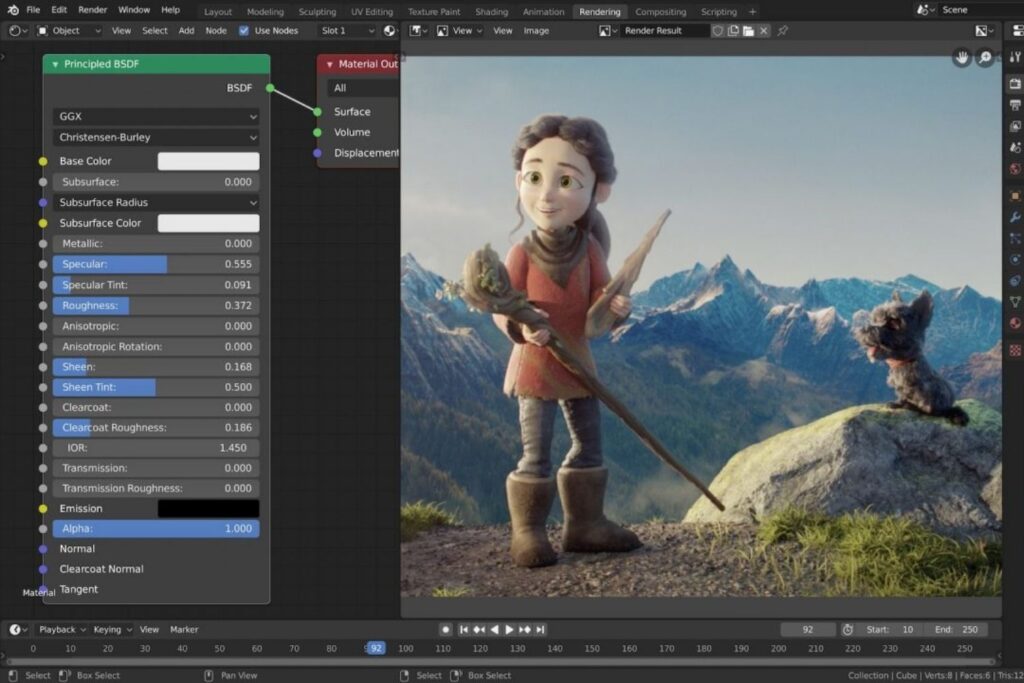The height and width of the screenshot is (683, 1024).
Task: Toggle the image pin icon
Action: coord(782,31)
